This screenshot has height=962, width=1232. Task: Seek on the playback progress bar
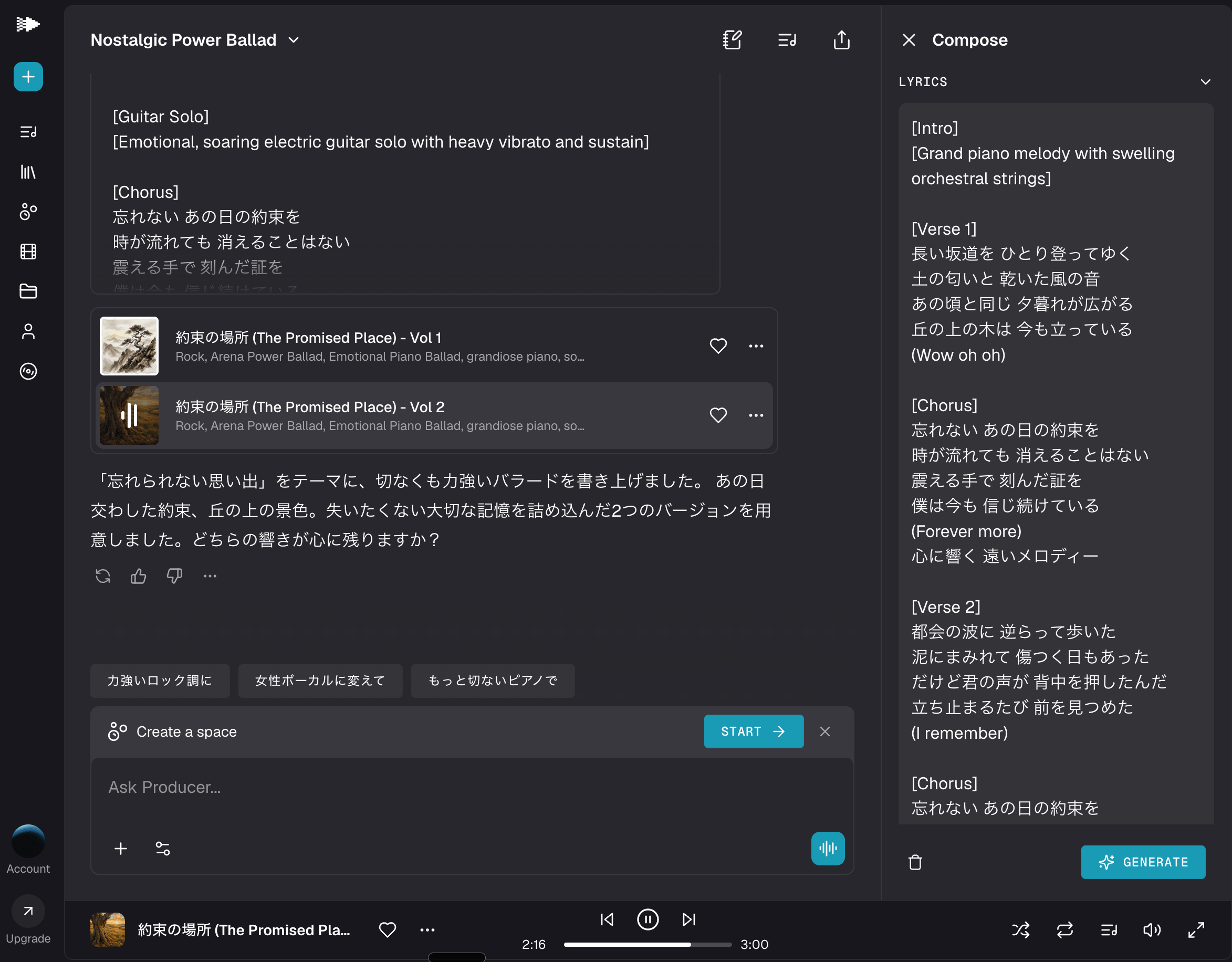647,945
